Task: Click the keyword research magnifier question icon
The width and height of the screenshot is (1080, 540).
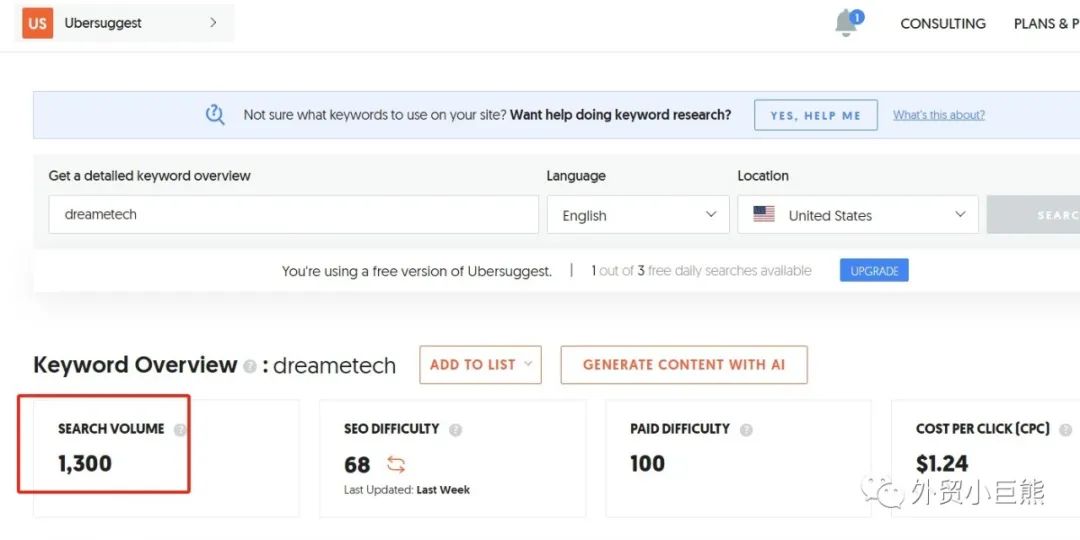Action: point(215,115)
